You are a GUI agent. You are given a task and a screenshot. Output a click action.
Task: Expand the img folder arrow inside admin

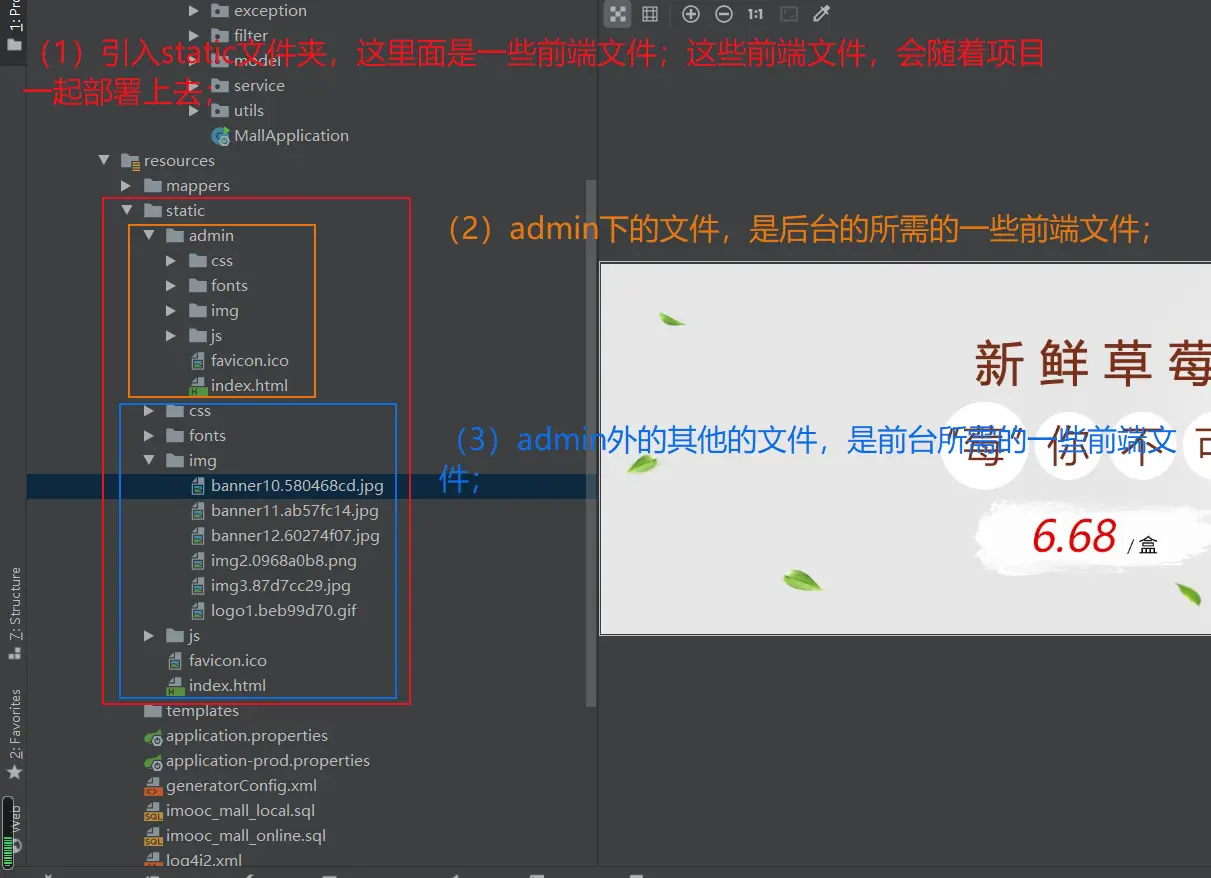[171, 311]
